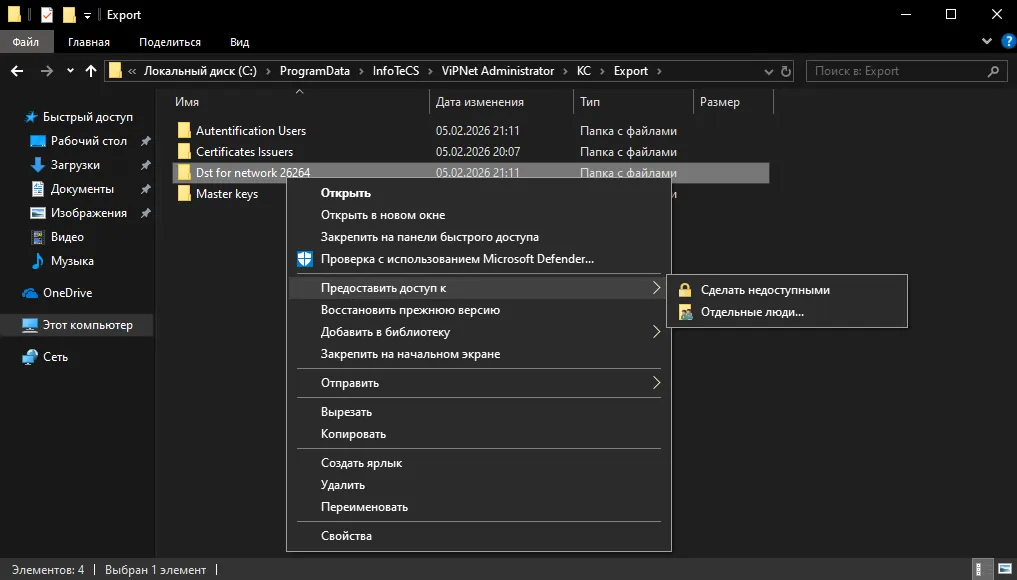
Task: Sort by the Имя column header
Action: click(187, 102)
